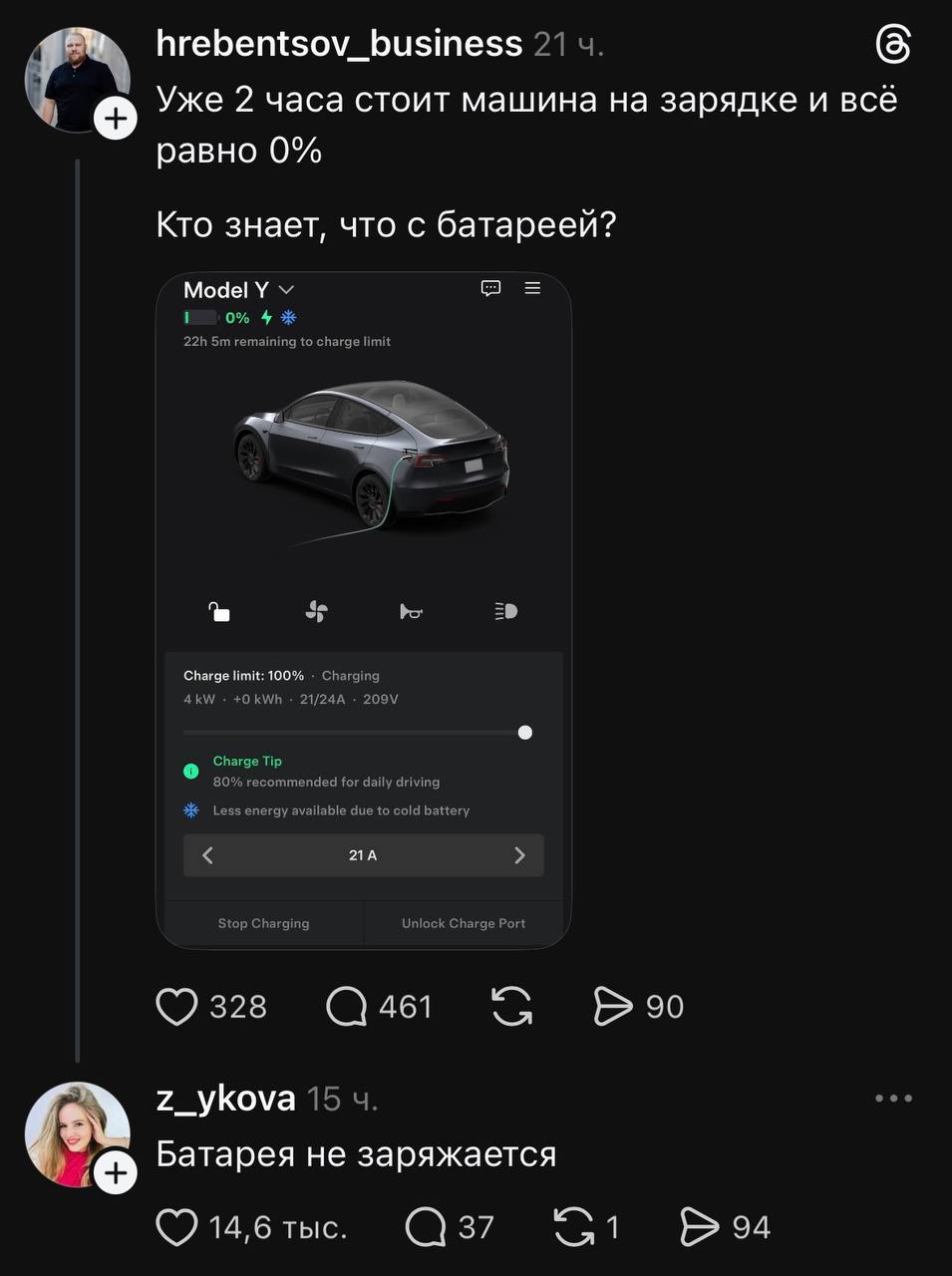
Task: Open three-dot menu on z_ykova's reply
Action: coord(893,1099)
